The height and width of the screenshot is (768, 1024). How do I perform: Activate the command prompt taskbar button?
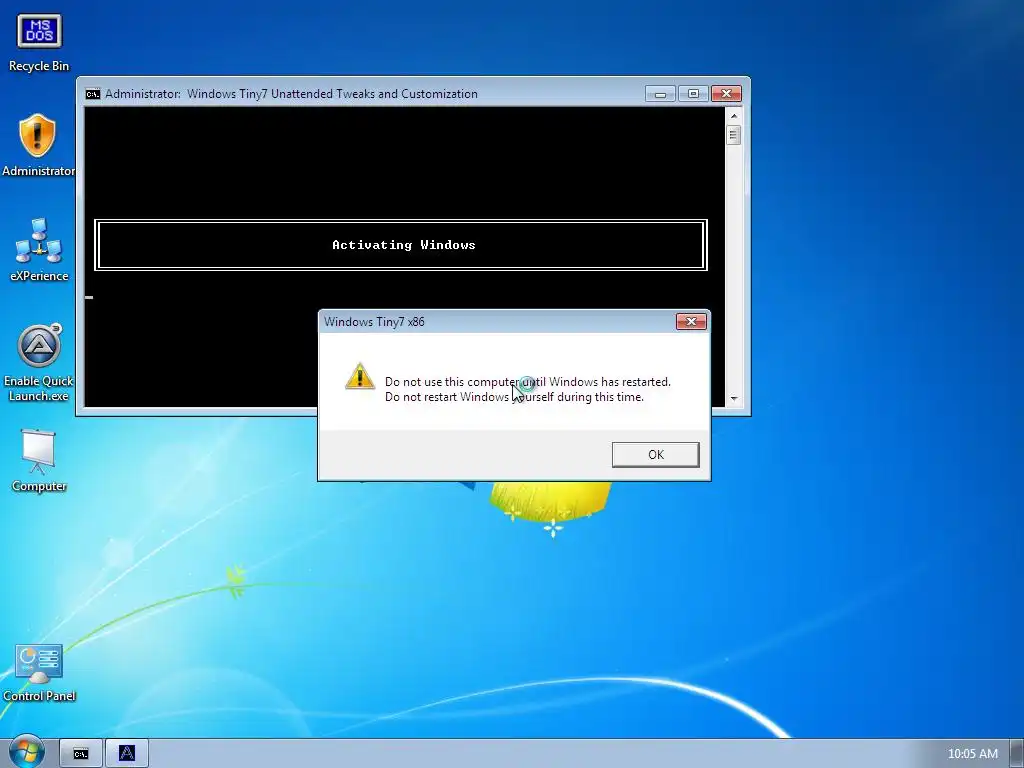click(x=81, y=754)
